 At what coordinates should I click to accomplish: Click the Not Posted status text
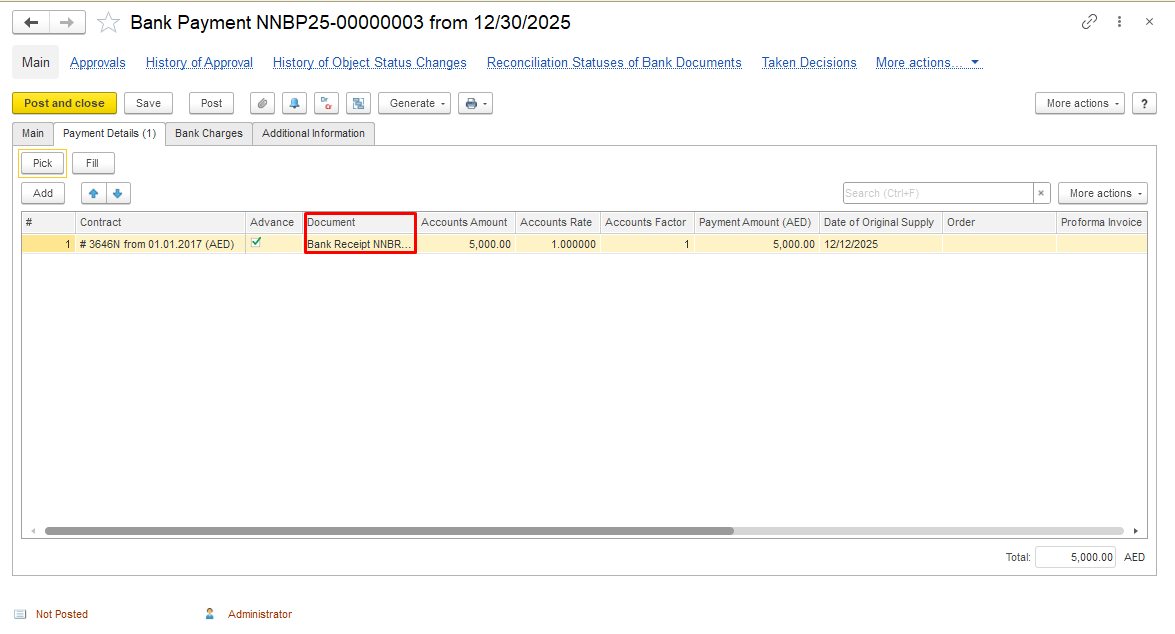61,614
